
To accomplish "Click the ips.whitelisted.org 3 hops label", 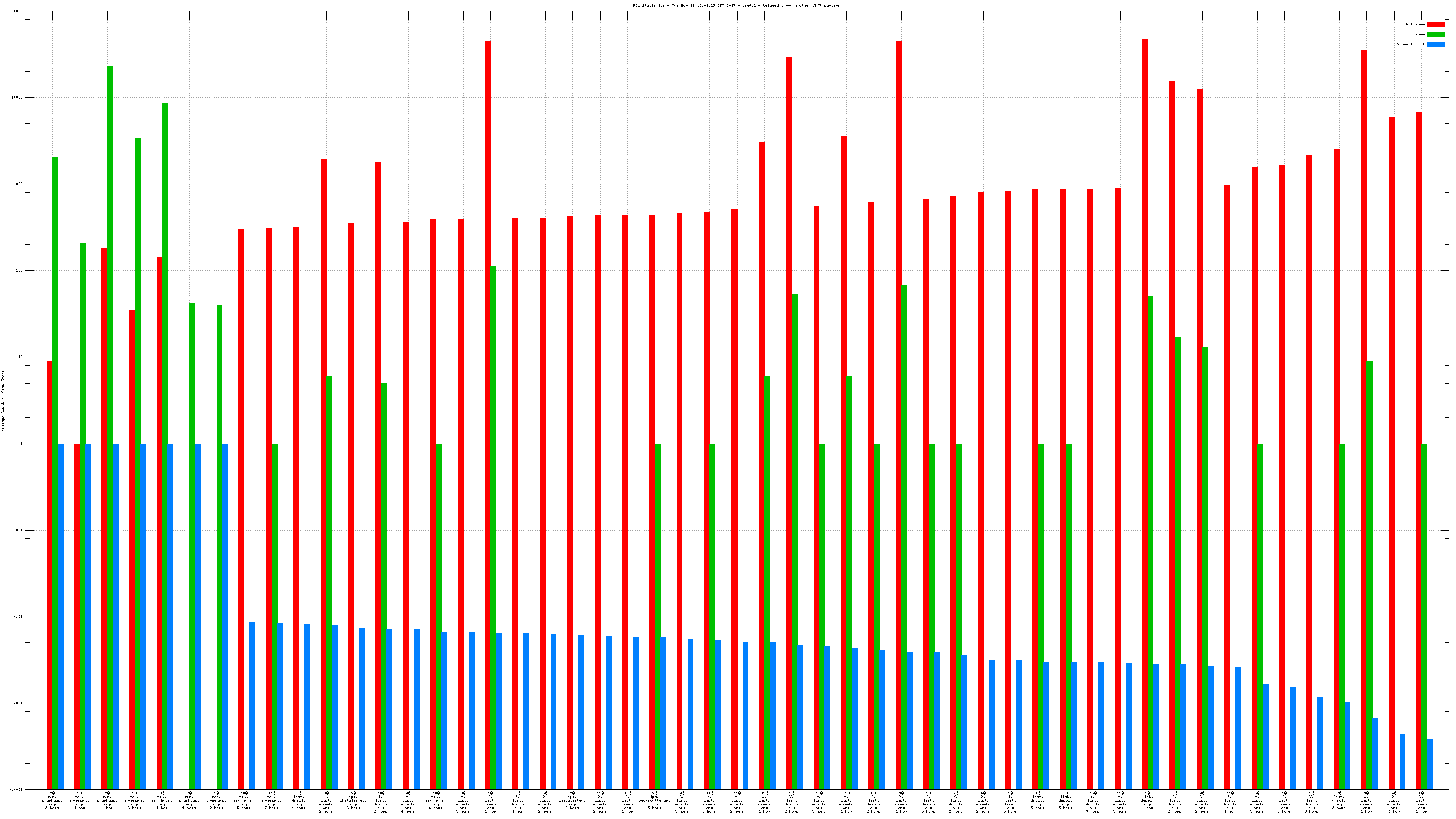I will [x=353, y=800].
